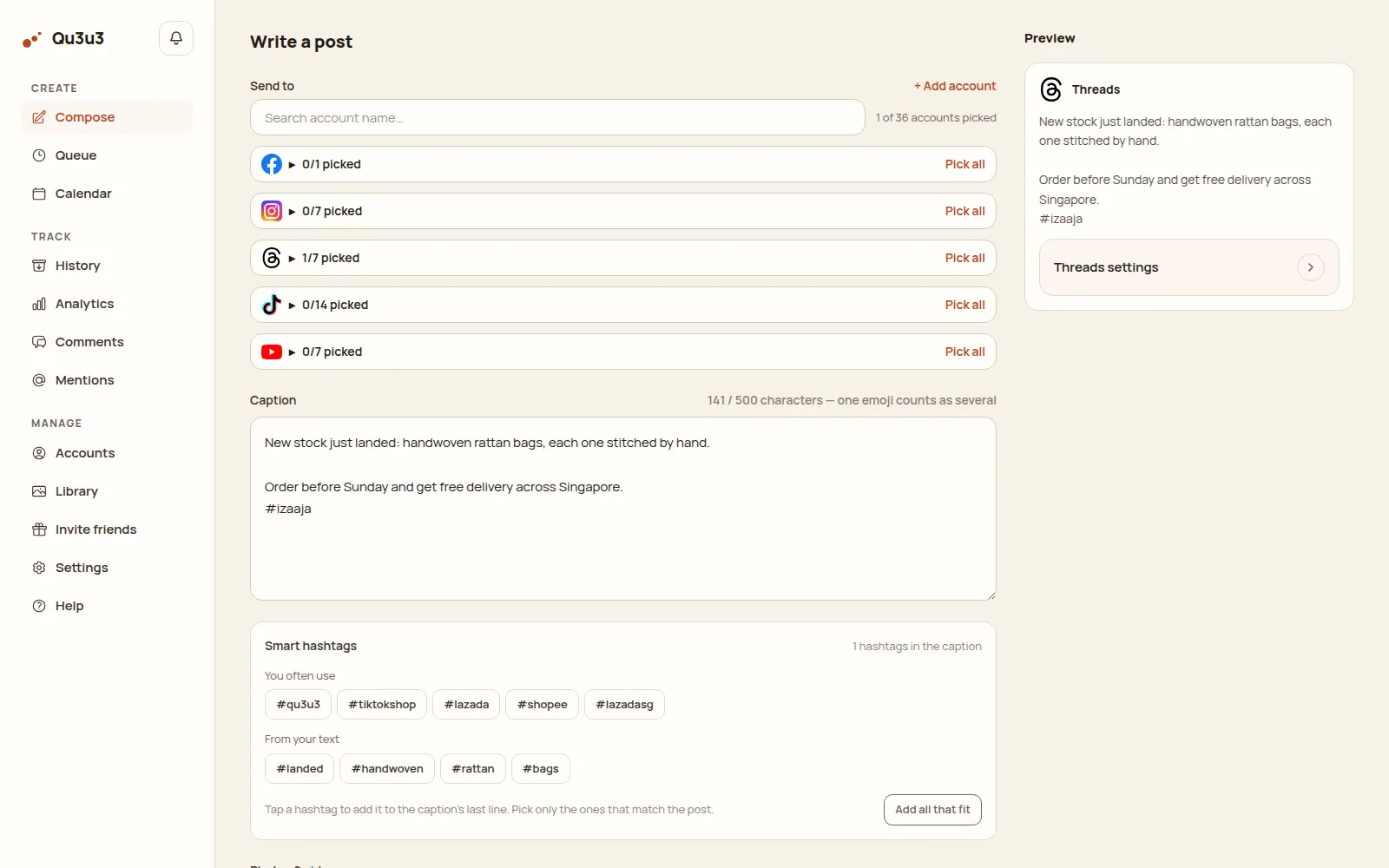Pick all Instagram accounts
Viewport: 1389px width, 868px height.
964,211
